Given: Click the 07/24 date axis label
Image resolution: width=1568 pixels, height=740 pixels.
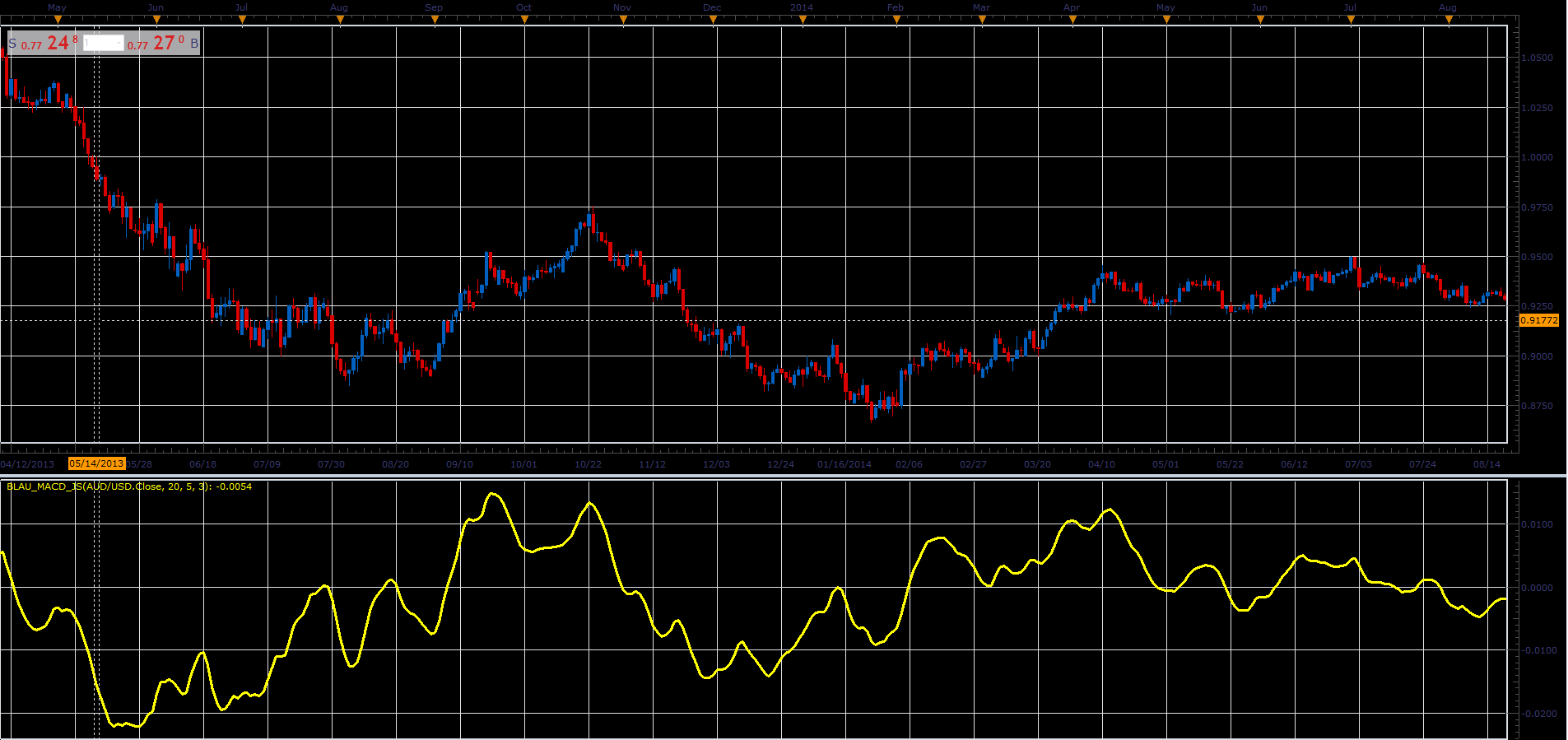Looking at the screenshot, I should click(1422, 464).
